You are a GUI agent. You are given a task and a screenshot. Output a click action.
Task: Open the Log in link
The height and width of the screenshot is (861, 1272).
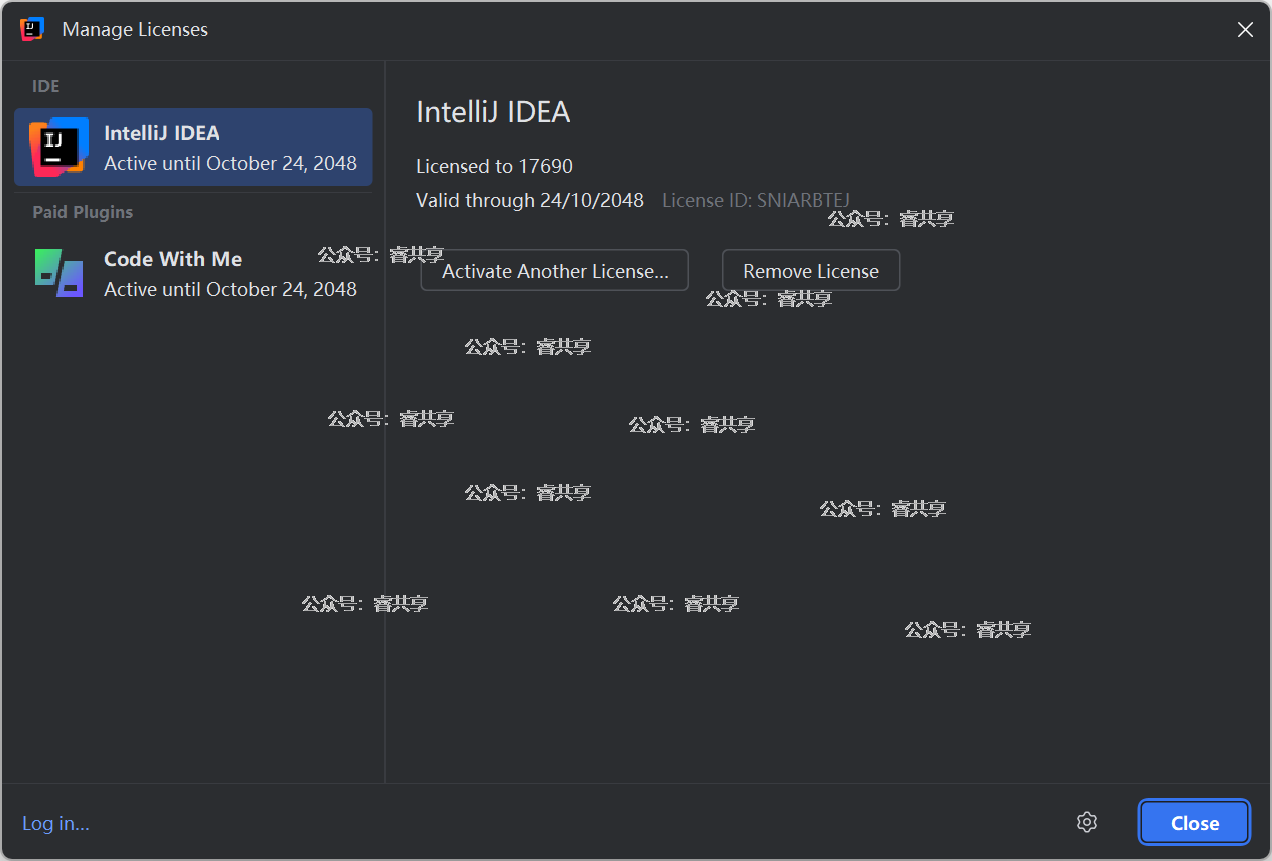(56, 823)
